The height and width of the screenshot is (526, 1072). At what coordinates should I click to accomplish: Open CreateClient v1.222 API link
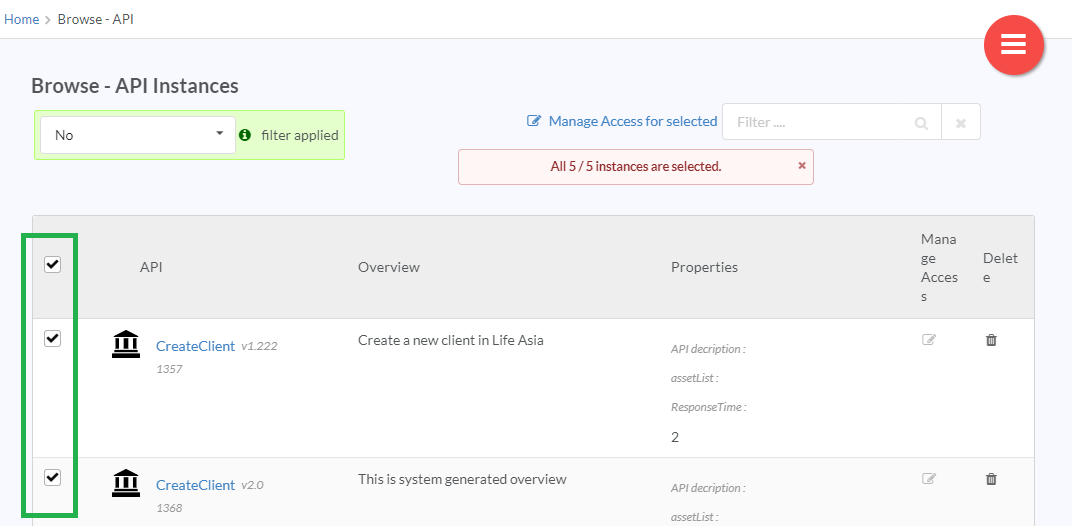pos(196,346)
